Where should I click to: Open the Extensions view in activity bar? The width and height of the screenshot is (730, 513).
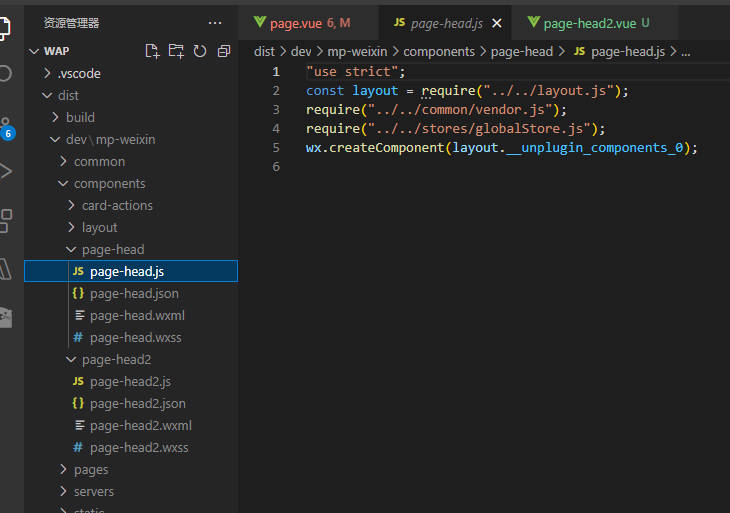pos(6,220)
